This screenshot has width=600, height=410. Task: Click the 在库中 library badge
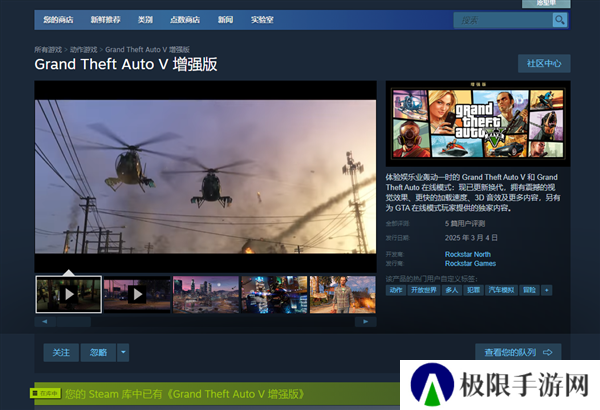point(46,393)
